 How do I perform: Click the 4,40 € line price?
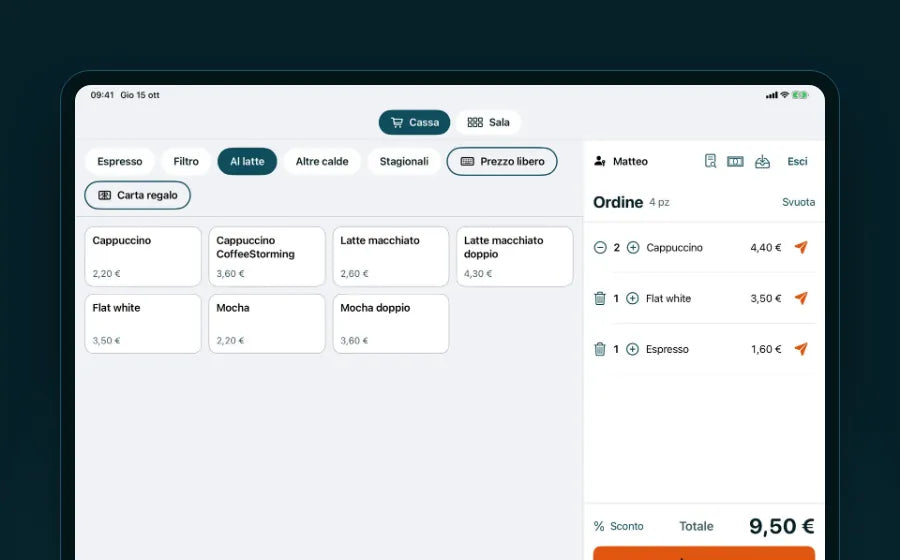766,247
